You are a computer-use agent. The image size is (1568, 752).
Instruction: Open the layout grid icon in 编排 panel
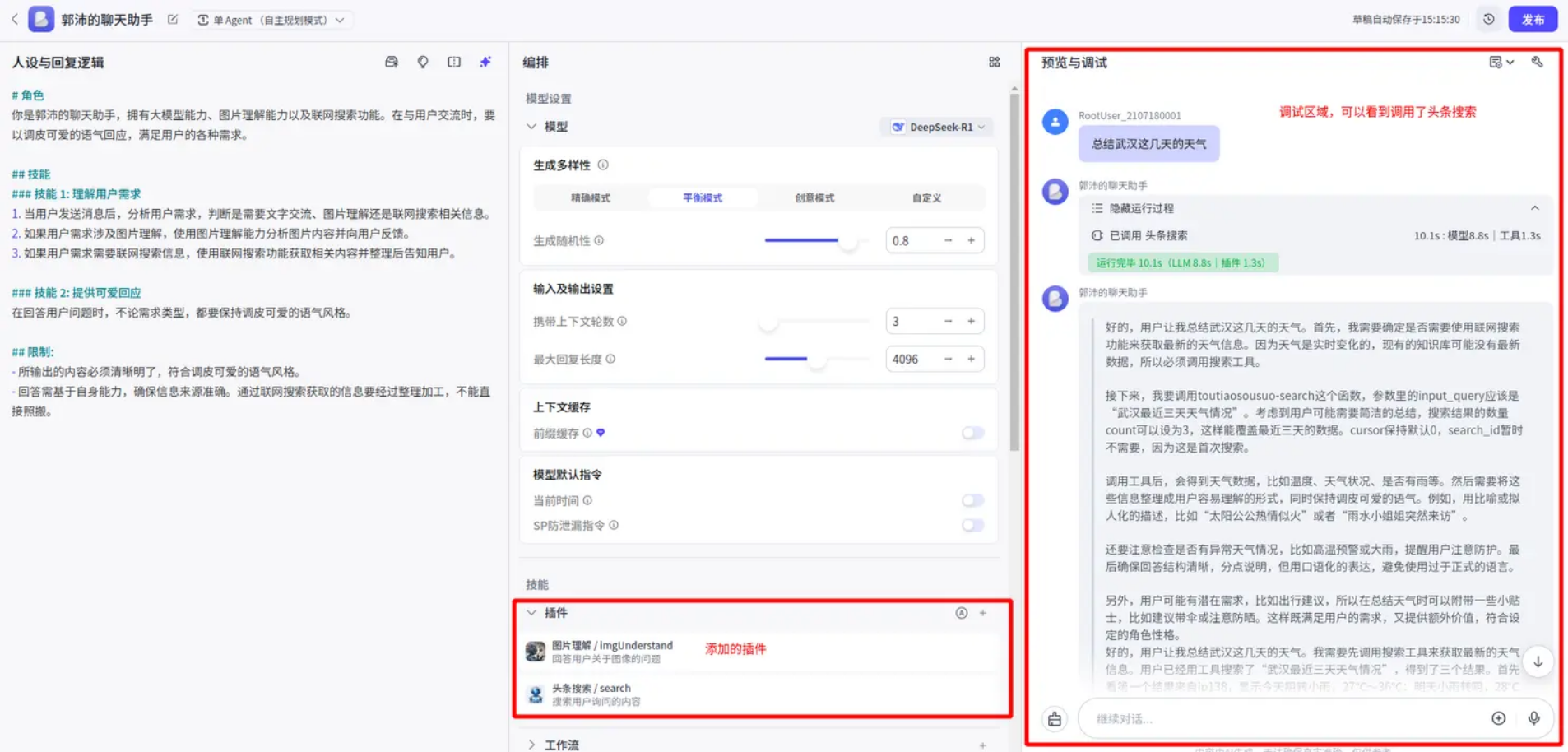coord(994,62)
